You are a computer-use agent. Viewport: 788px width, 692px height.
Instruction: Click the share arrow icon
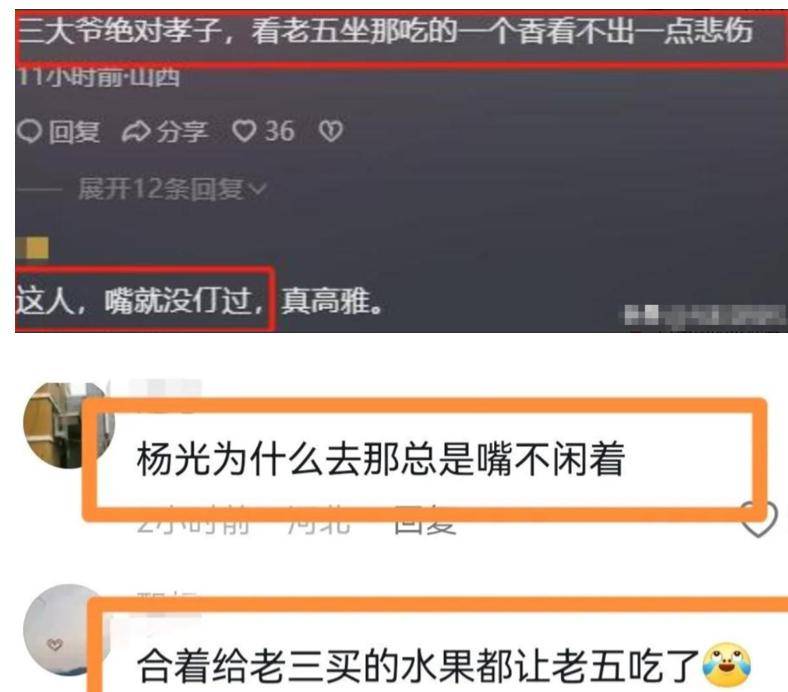[x=136, y=132]
